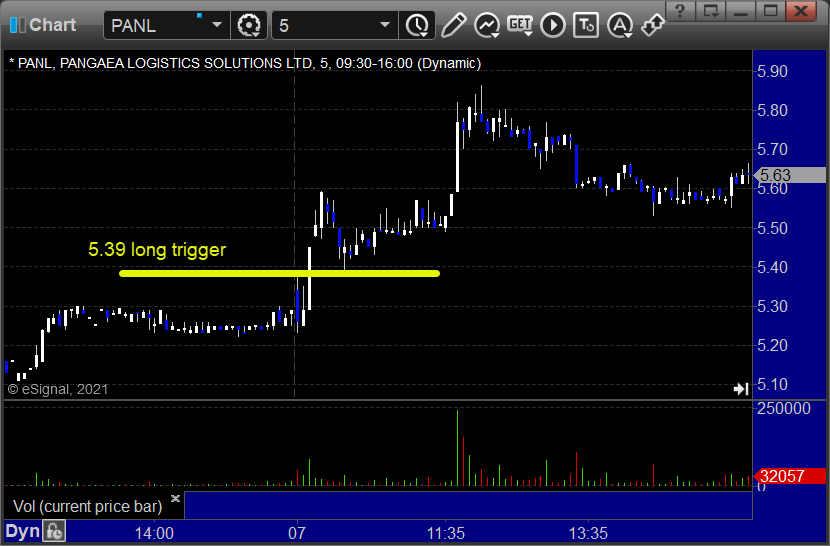Click the trade-from-chart T icon

pyautogui.click(x=586, y=25)
